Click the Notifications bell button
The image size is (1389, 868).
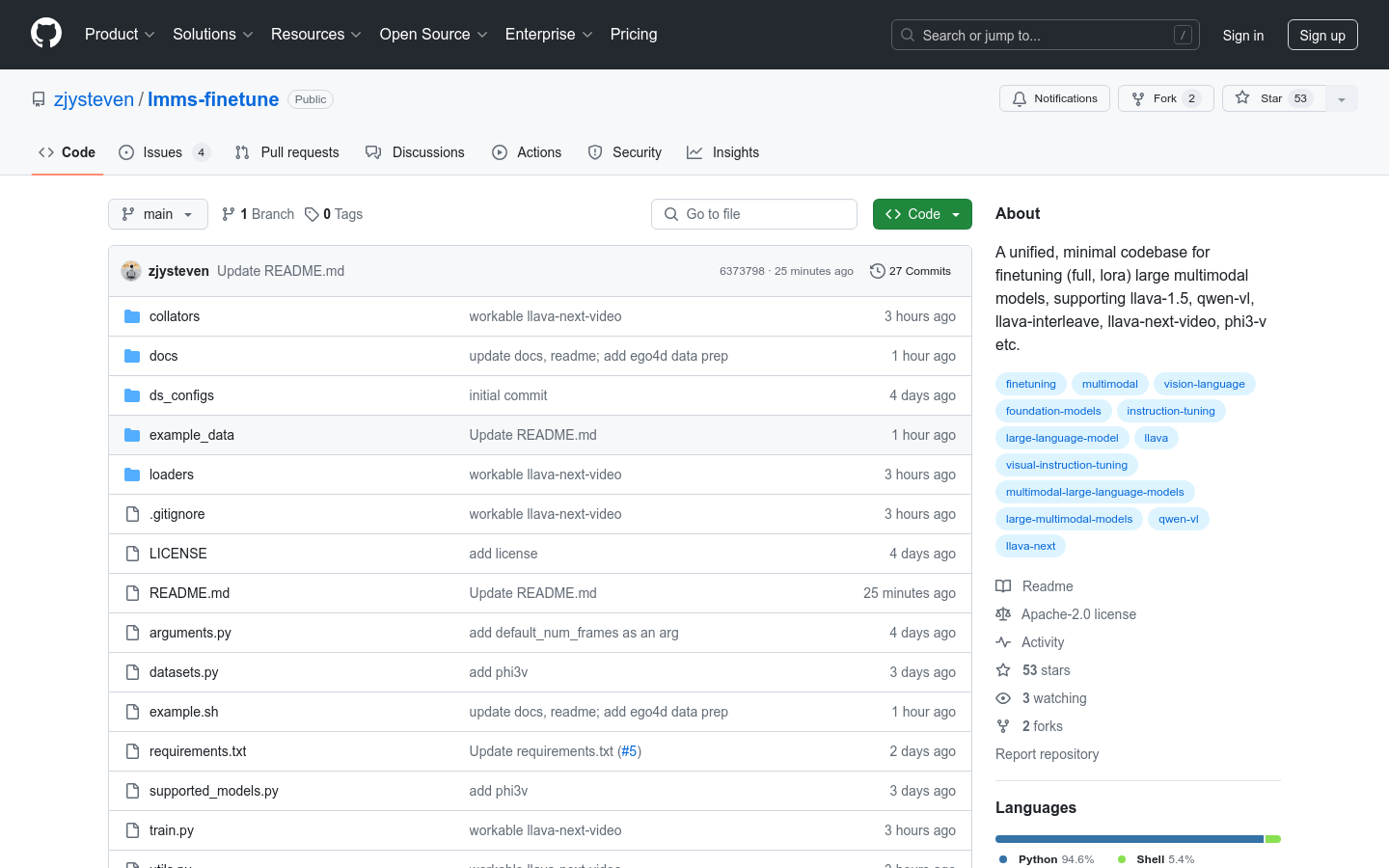pyautogui.click(x=1054, y=98)
